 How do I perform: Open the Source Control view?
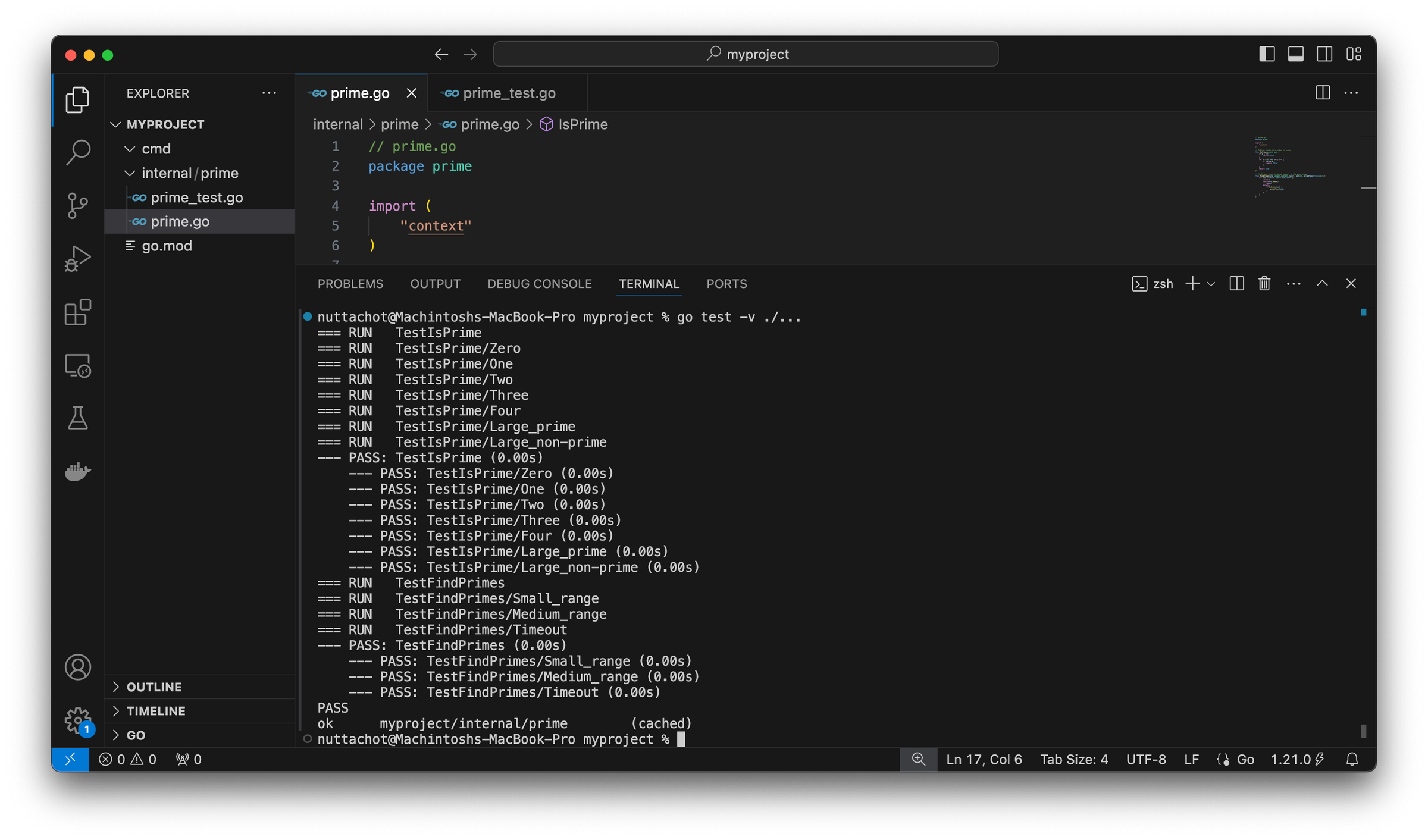pos(78,205)
